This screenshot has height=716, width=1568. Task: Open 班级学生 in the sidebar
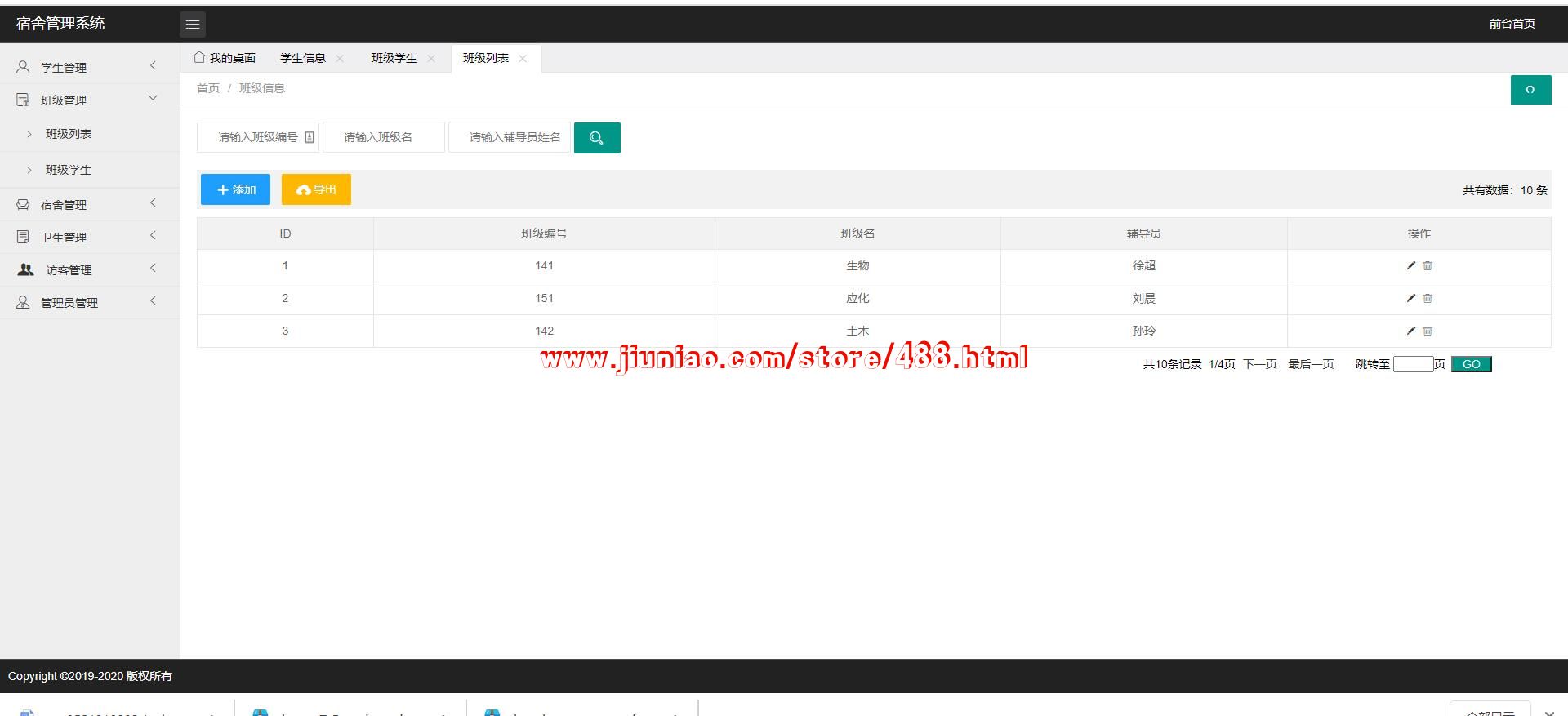(69, 170)
